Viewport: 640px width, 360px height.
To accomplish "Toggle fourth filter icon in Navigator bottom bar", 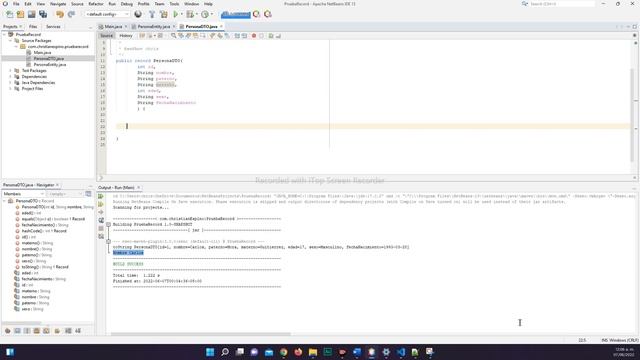I will tap(37, 331).
